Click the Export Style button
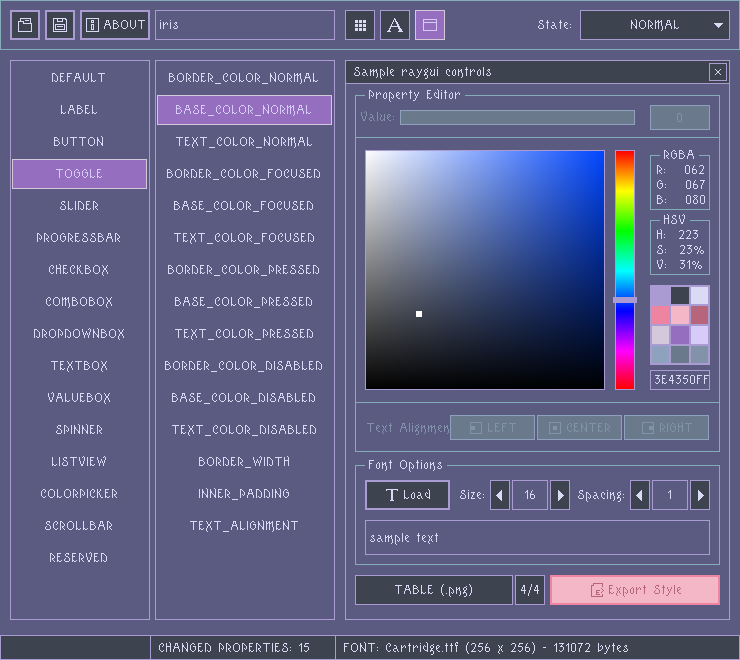 [634, 590]
